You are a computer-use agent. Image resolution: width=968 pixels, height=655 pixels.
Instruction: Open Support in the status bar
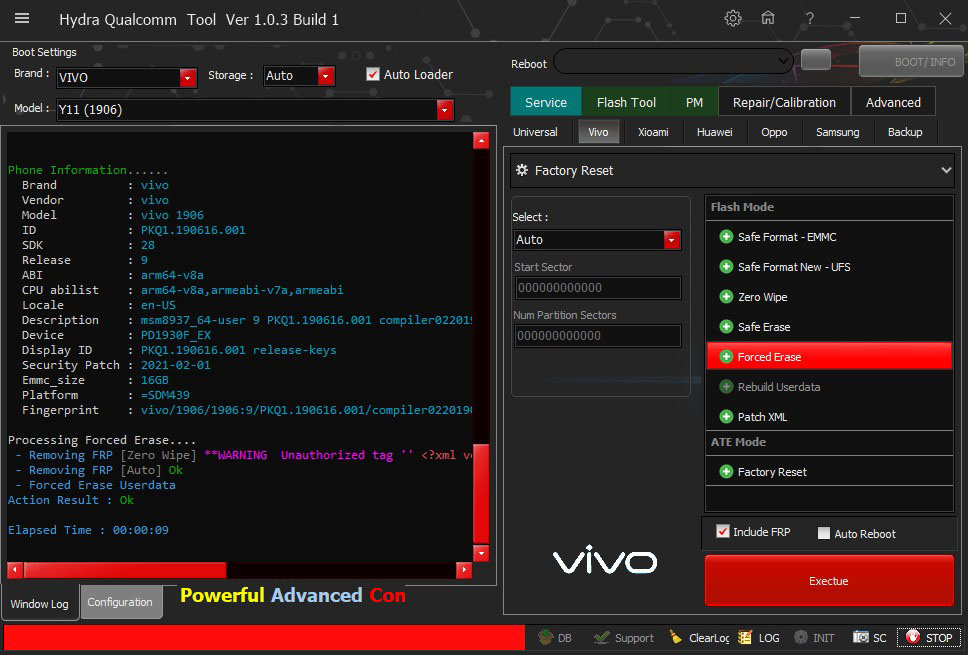623,637
